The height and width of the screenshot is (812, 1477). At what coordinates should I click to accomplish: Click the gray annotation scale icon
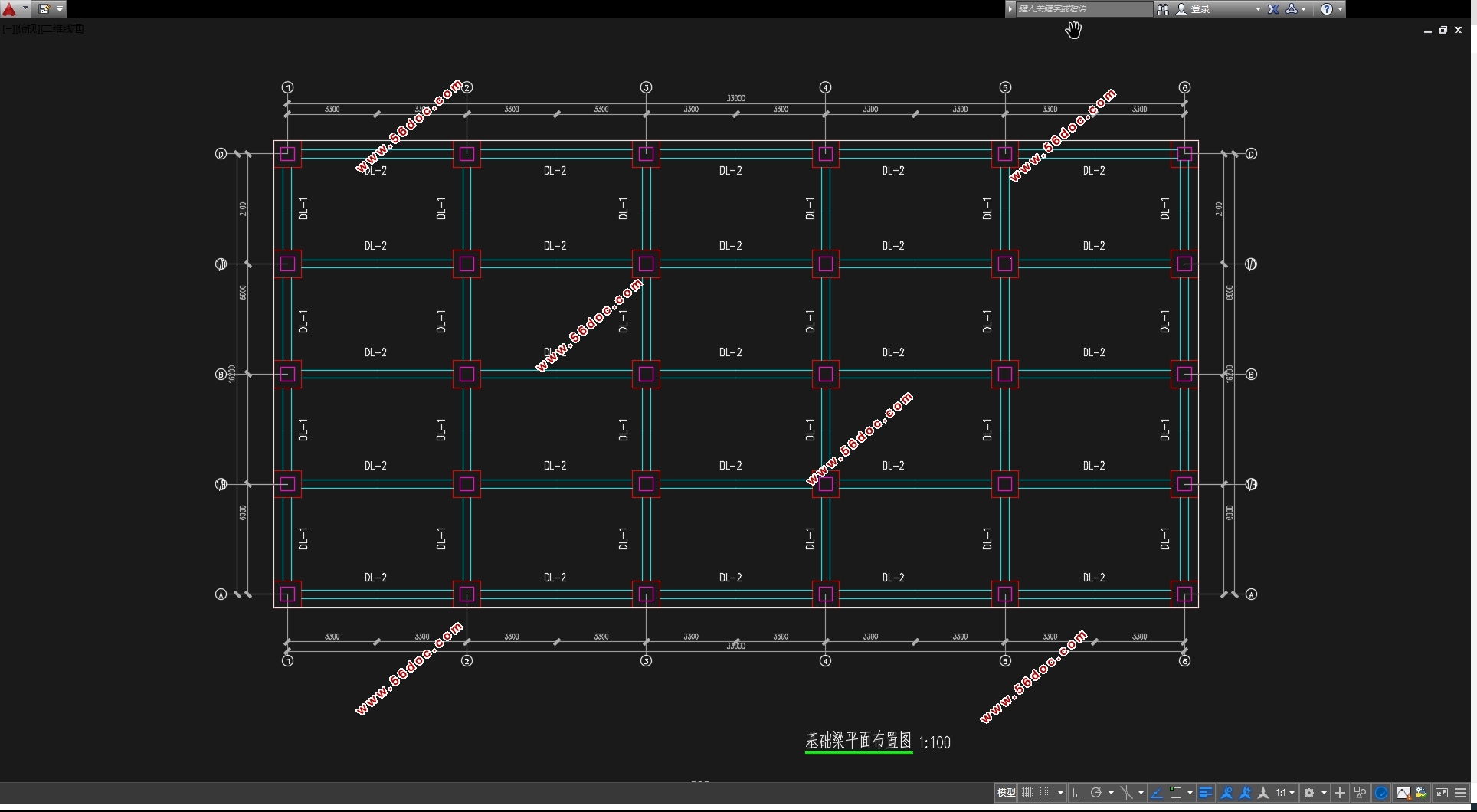1263,793
